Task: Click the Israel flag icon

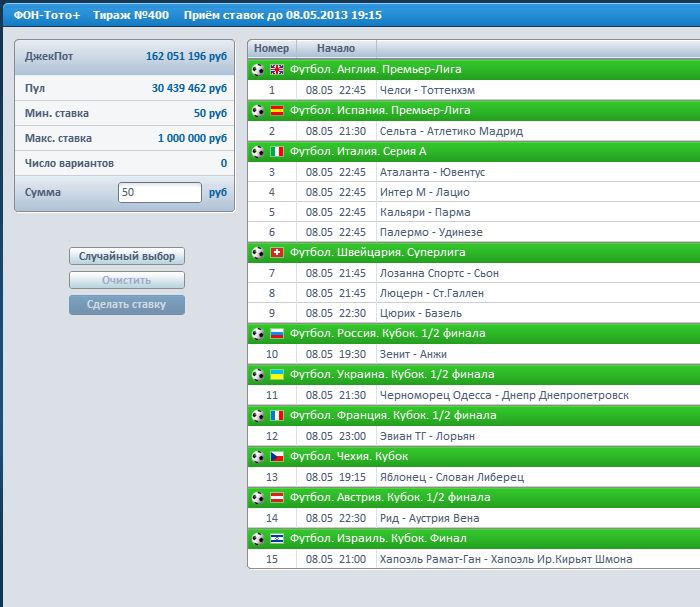Action: pos(277,539)
